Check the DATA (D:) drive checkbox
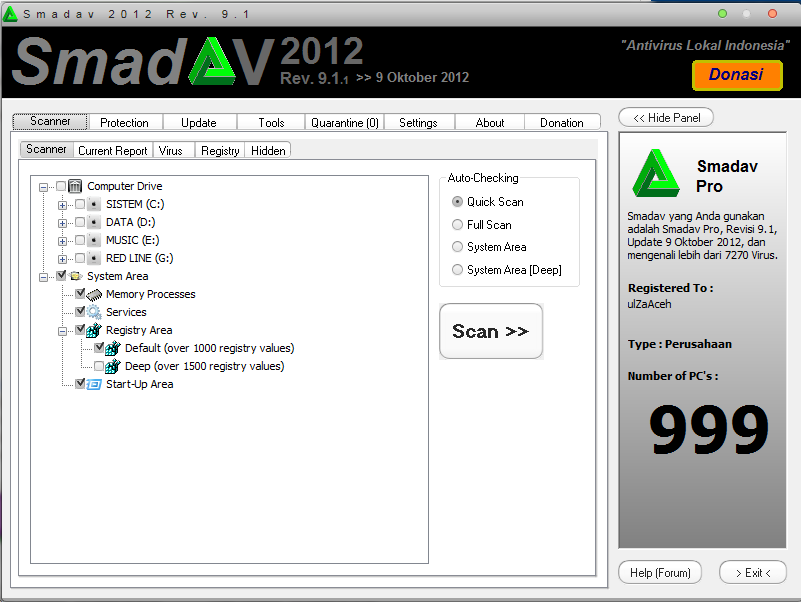Image resolution: width=801 pixels, height=602 pixels. 80,222
